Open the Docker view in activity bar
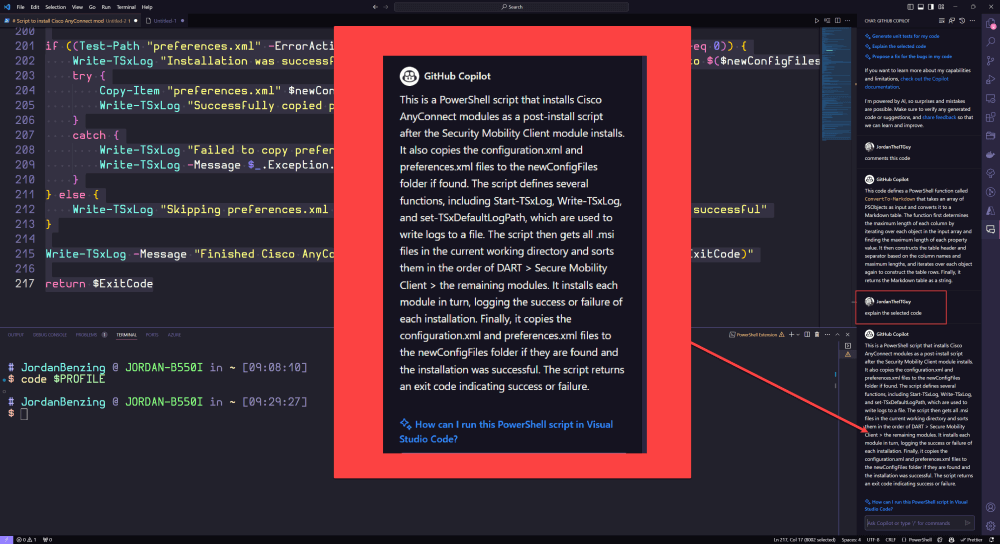 tap(991, 154)
